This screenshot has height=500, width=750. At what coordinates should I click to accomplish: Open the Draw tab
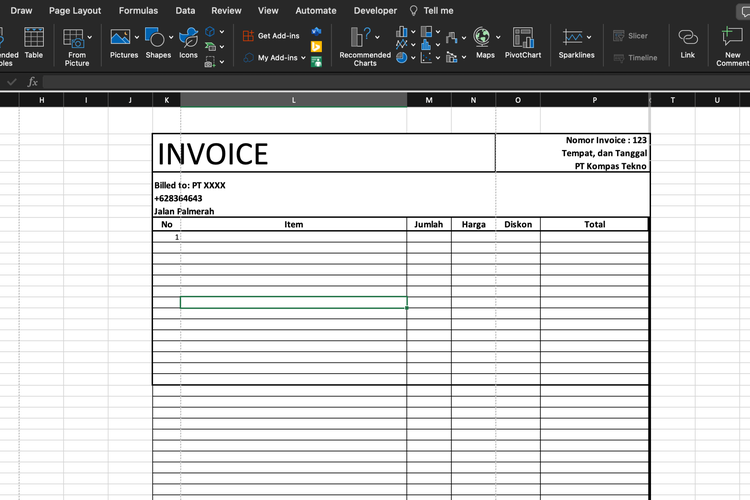click(21, 11)
